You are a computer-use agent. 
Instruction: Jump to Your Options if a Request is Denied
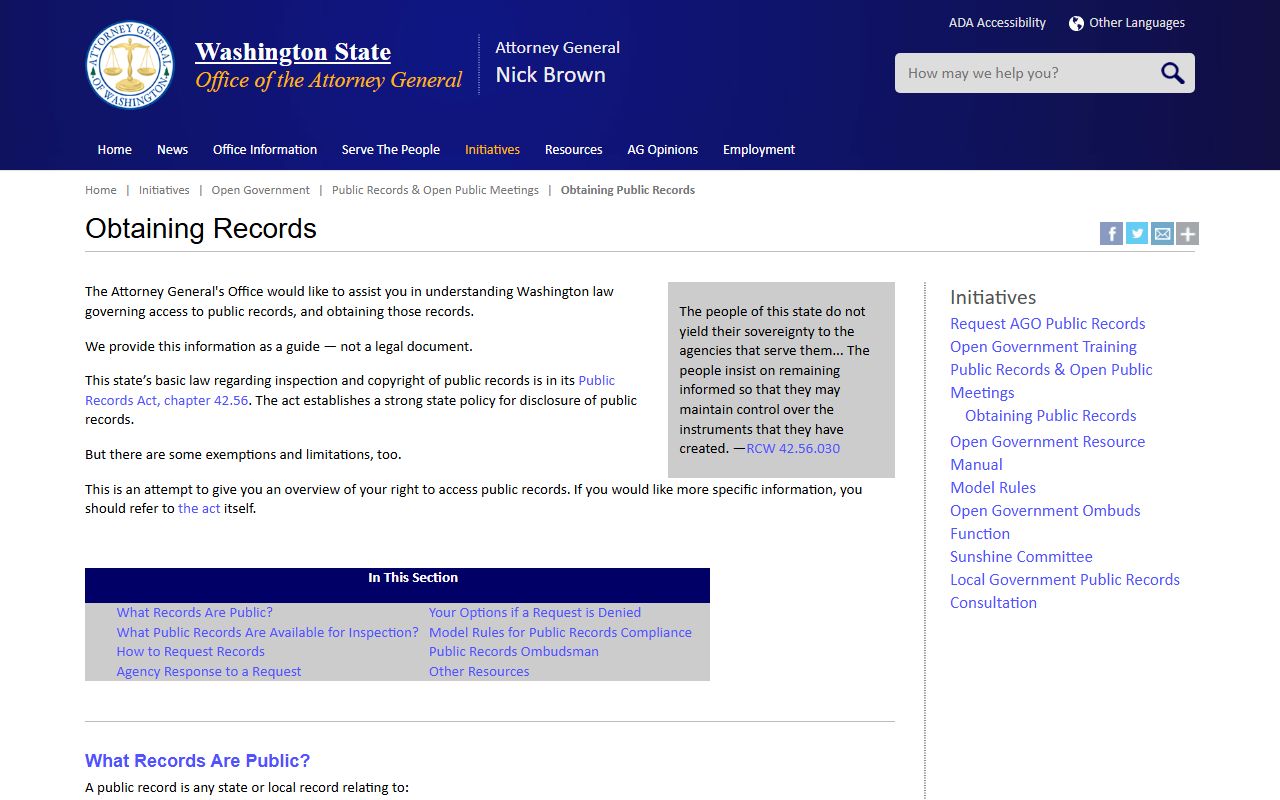[x=535, y=613]
